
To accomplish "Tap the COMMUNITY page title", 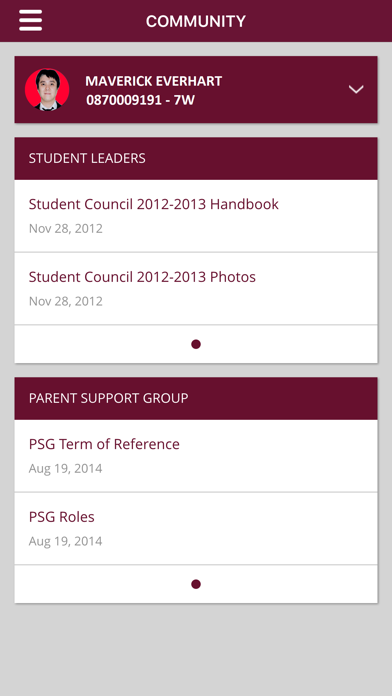I will coord(196,21).
